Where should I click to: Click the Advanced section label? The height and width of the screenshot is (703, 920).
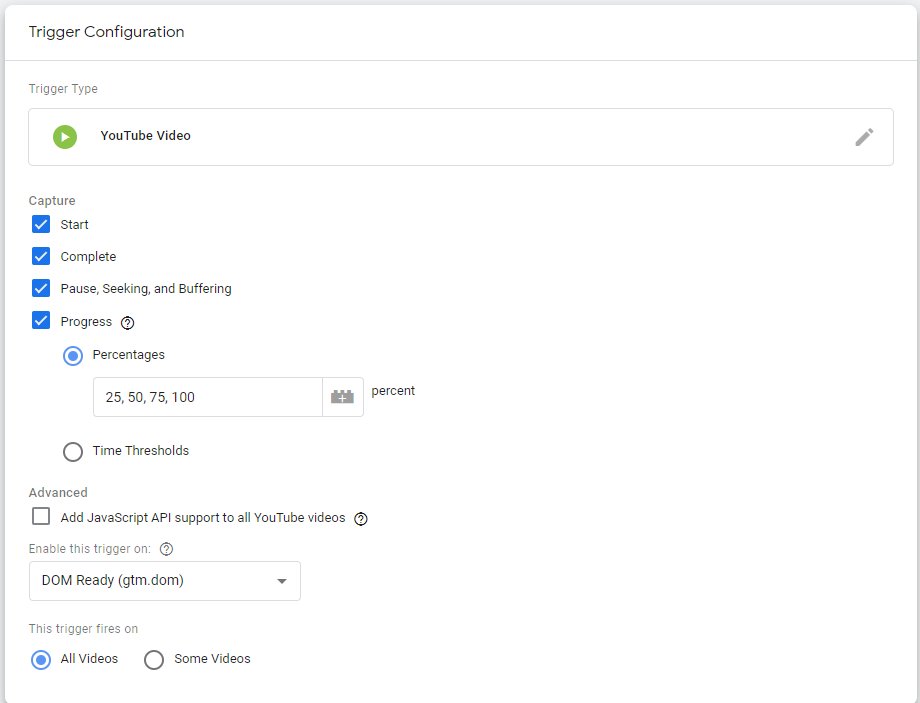click(58, 493)
